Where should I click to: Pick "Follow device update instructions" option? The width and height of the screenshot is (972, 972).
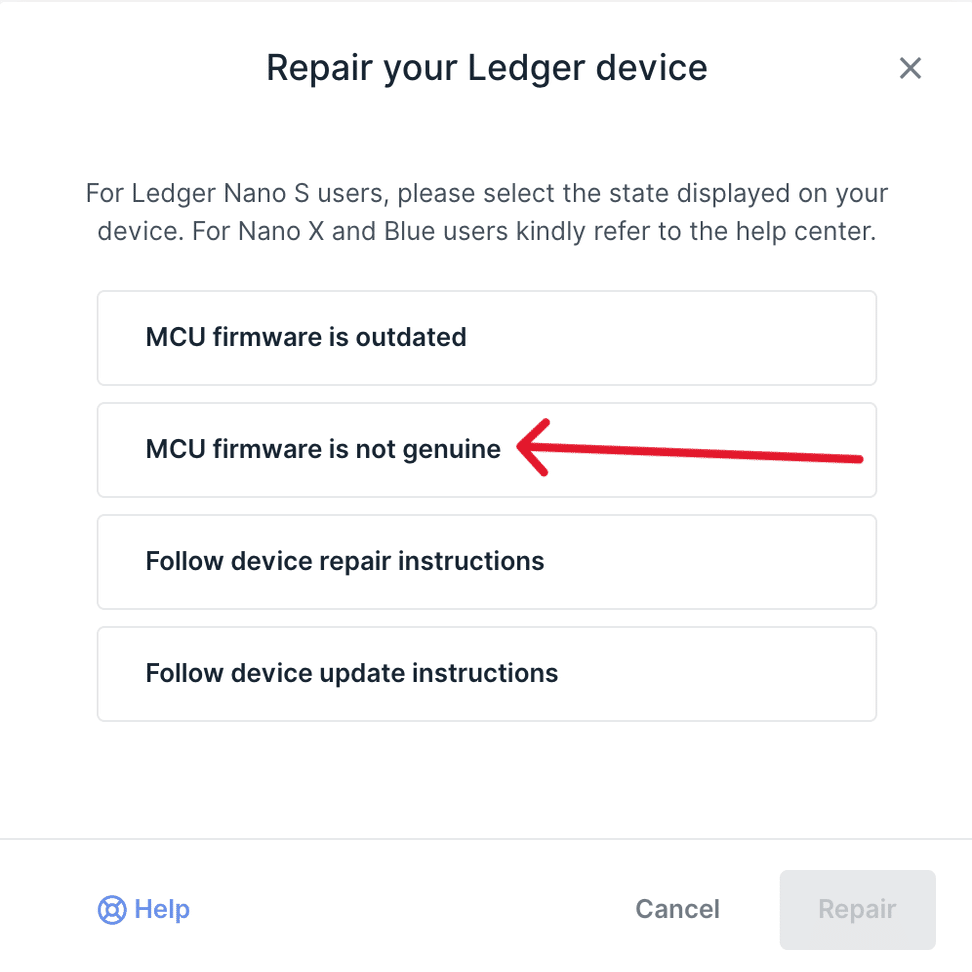pos(486,673)
